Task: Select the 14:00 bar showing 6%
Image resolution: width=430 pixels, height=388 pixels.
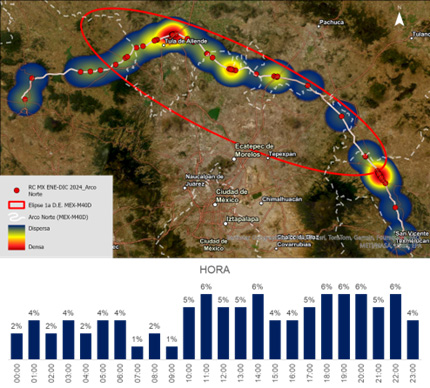Action: point(258,327)
